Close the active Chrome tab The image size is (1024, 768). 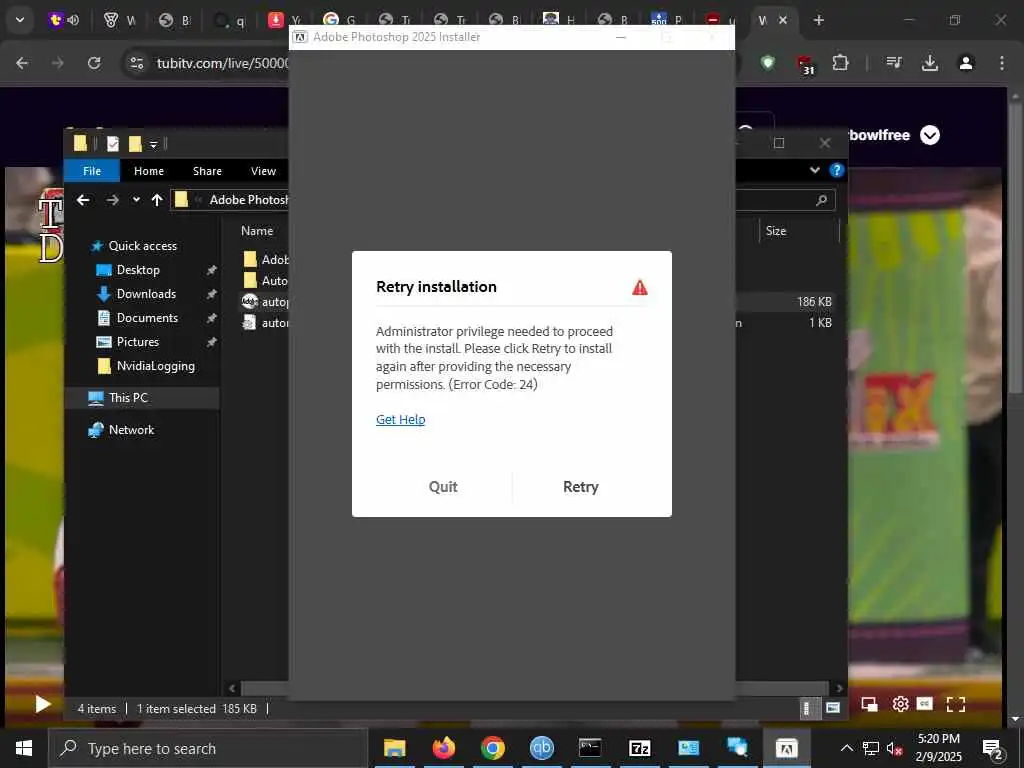point(782,20)
